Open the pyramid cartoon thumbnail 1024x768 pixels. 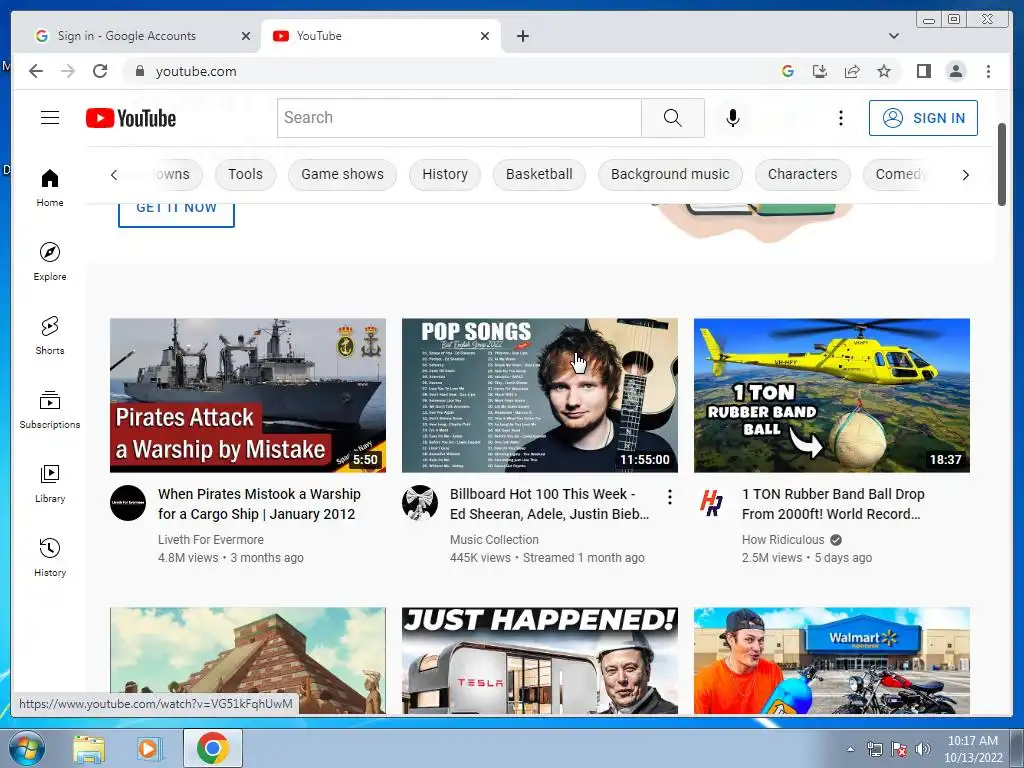tap(248, 660)
